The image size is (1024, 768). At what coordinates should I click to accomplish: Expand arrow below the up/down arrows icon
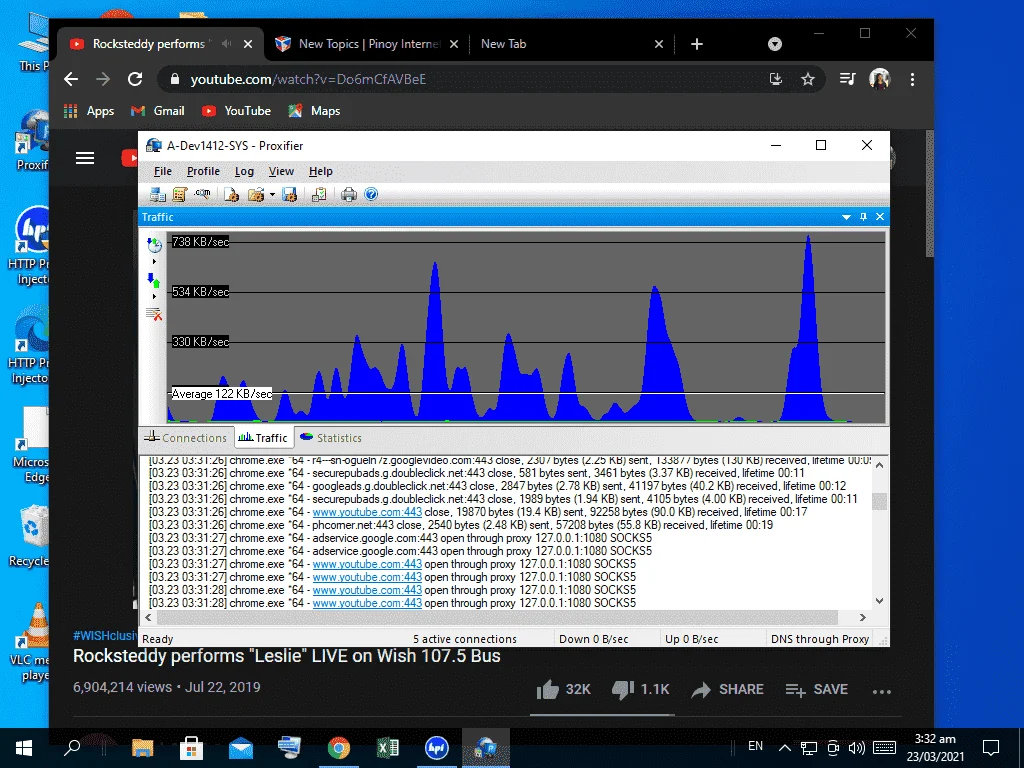[x=155, y=296]
